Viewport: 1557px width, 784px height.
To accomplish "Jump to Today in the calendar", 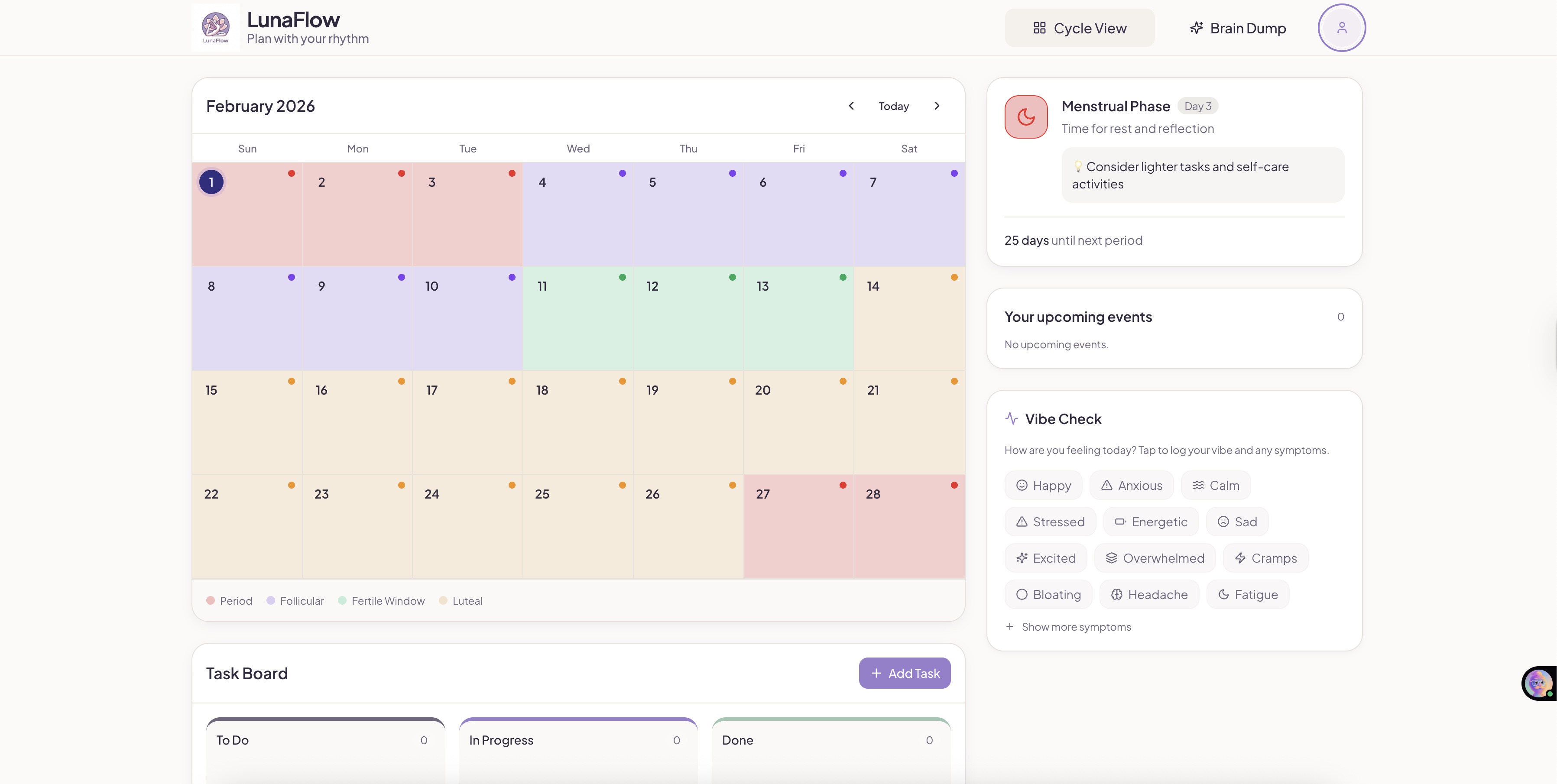I will [893, 106].
